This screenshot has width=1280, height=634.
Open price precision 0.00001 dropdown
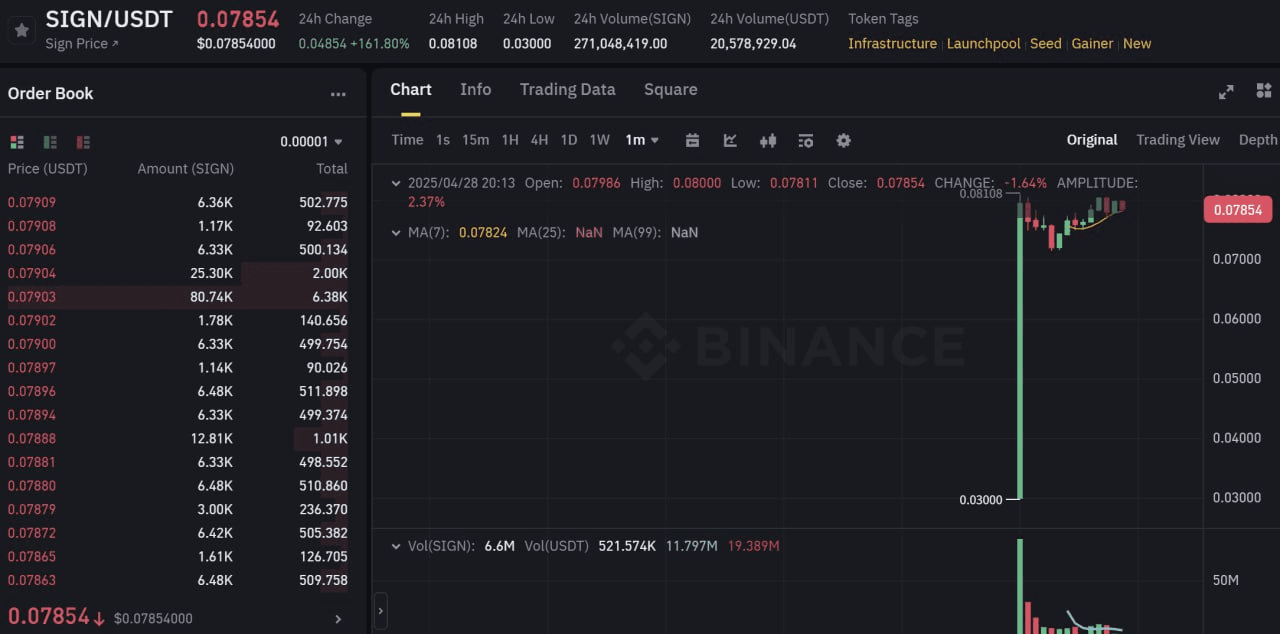click(311, 142)
